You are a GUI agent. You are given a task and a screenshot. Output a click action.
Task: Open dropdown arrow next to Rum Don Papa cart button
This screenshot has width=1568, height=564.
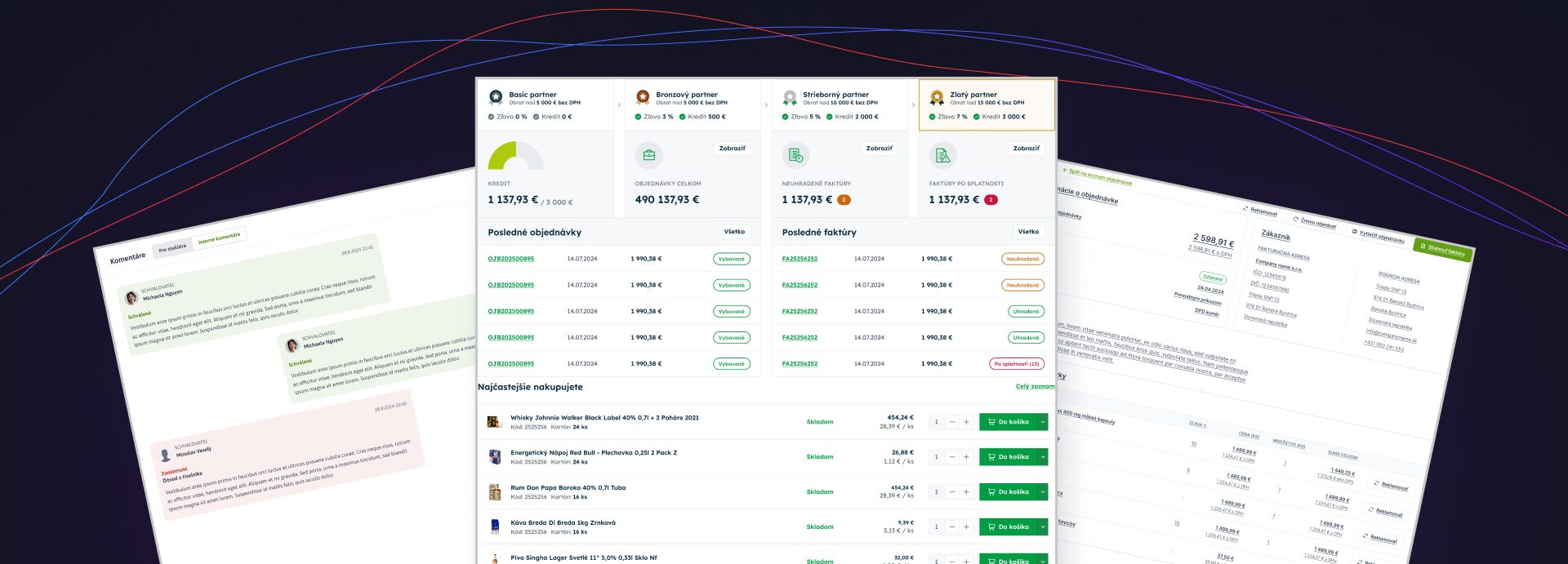pyautogui.click(x=1043, y=492)
